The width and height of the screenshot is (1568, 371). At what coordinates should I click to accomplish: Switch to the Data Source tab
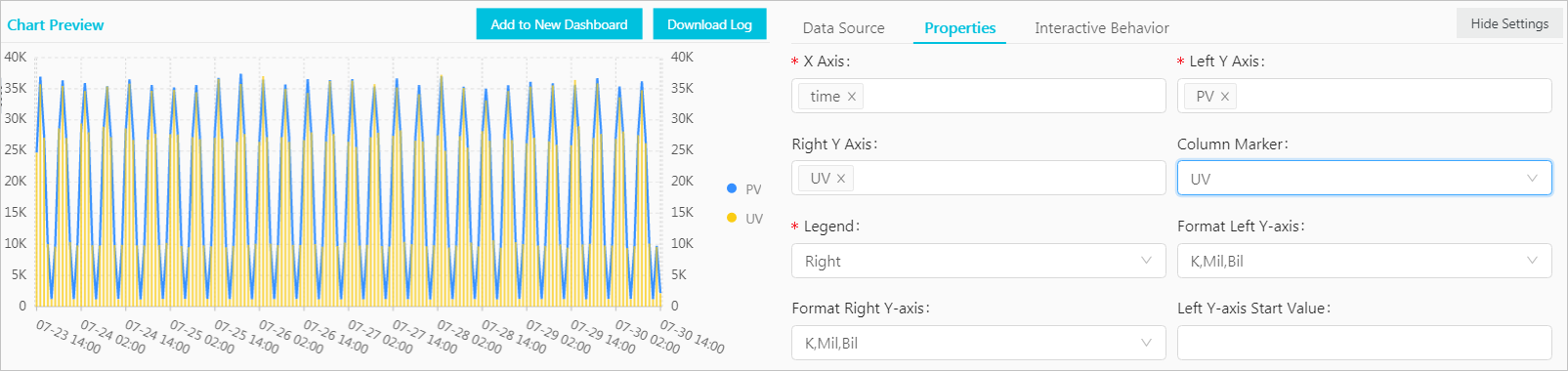[x=843, y=28]
